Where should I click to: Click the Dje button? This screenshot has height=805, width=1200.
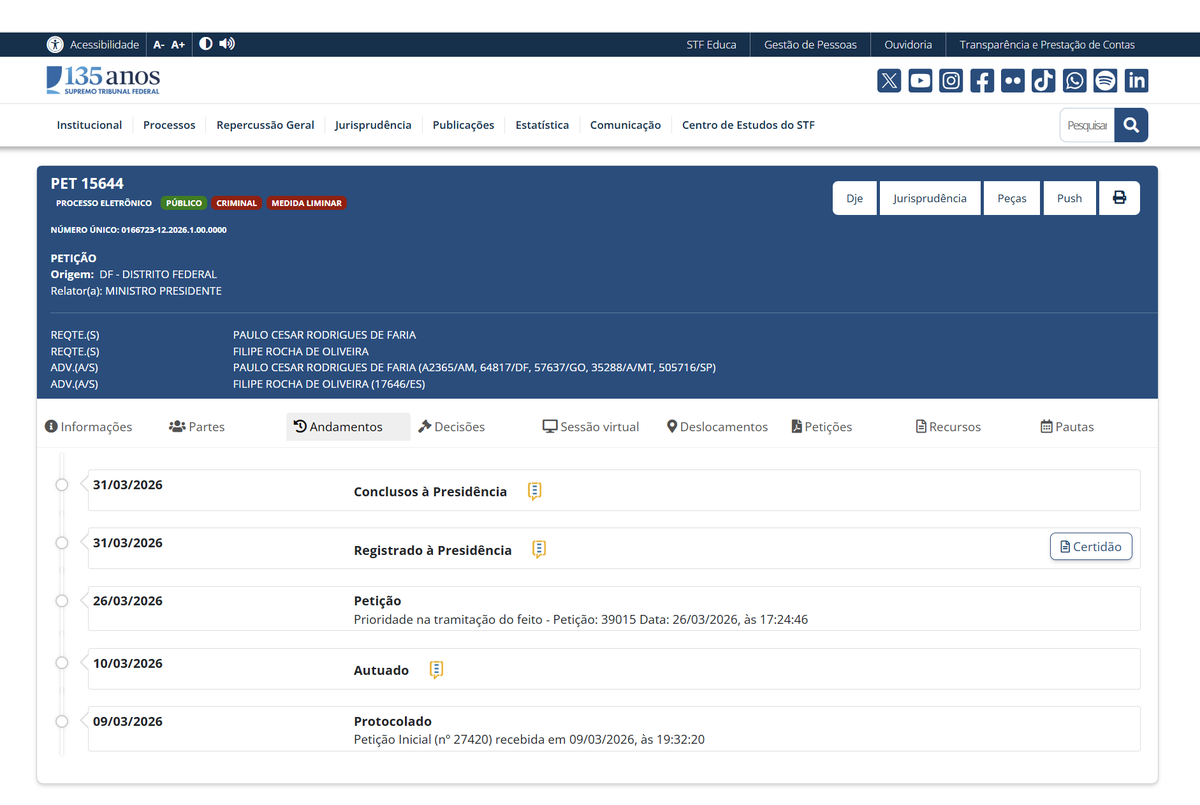(855, 198)
